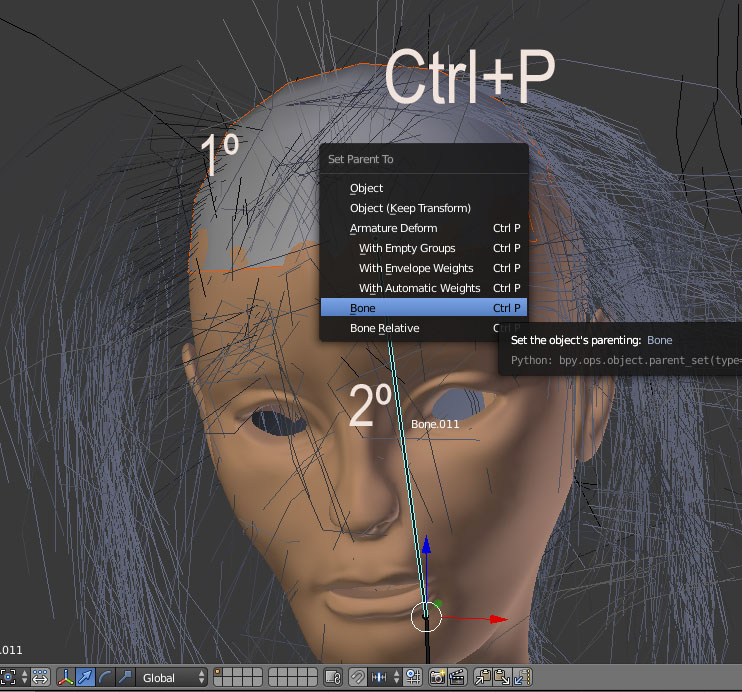
Task: Render OpenGL animation with clapperboard icon
Action: pyautogui.click(x=456, y=678)
